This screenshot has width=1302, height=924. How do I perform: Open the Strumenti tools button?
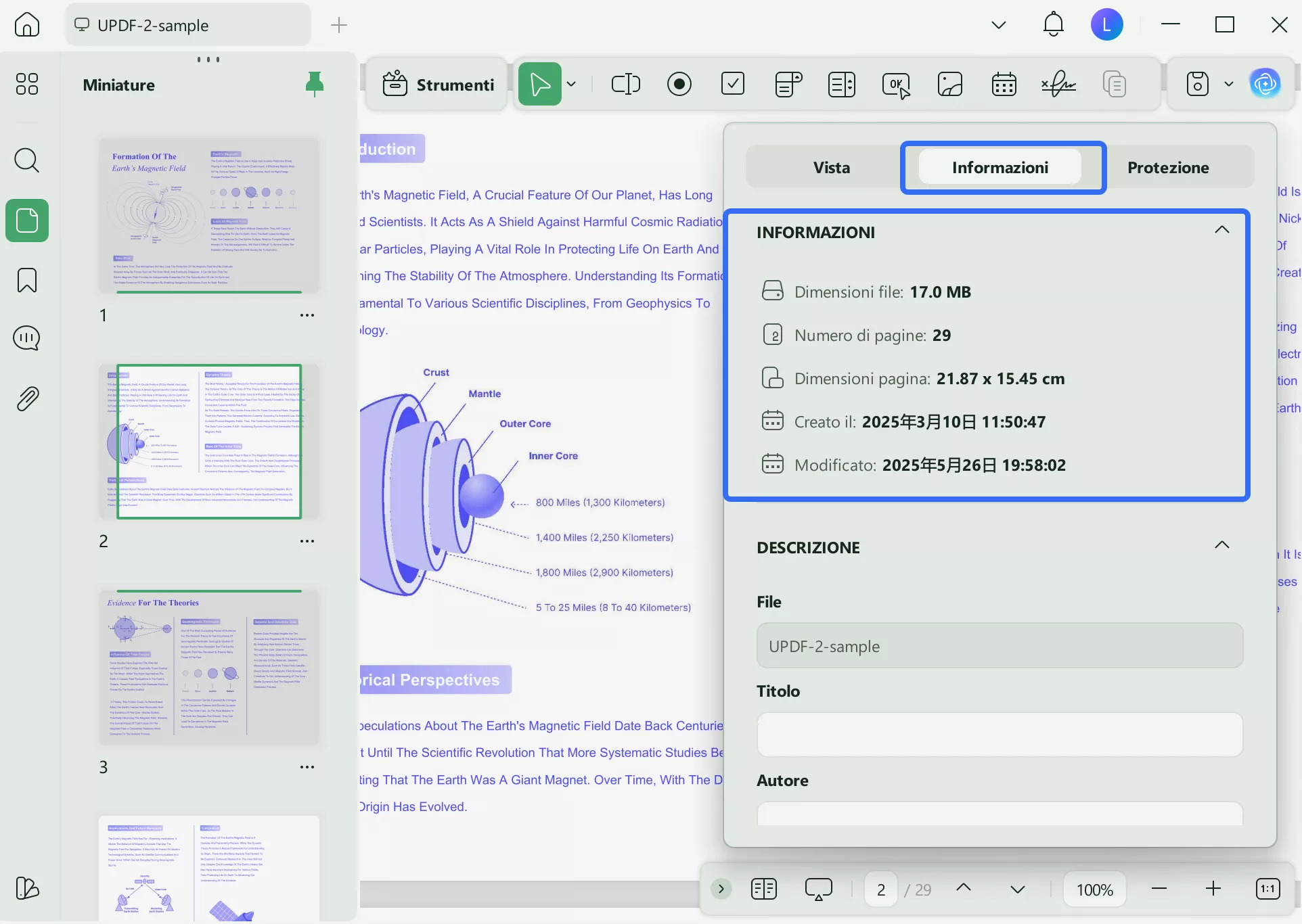438,85
